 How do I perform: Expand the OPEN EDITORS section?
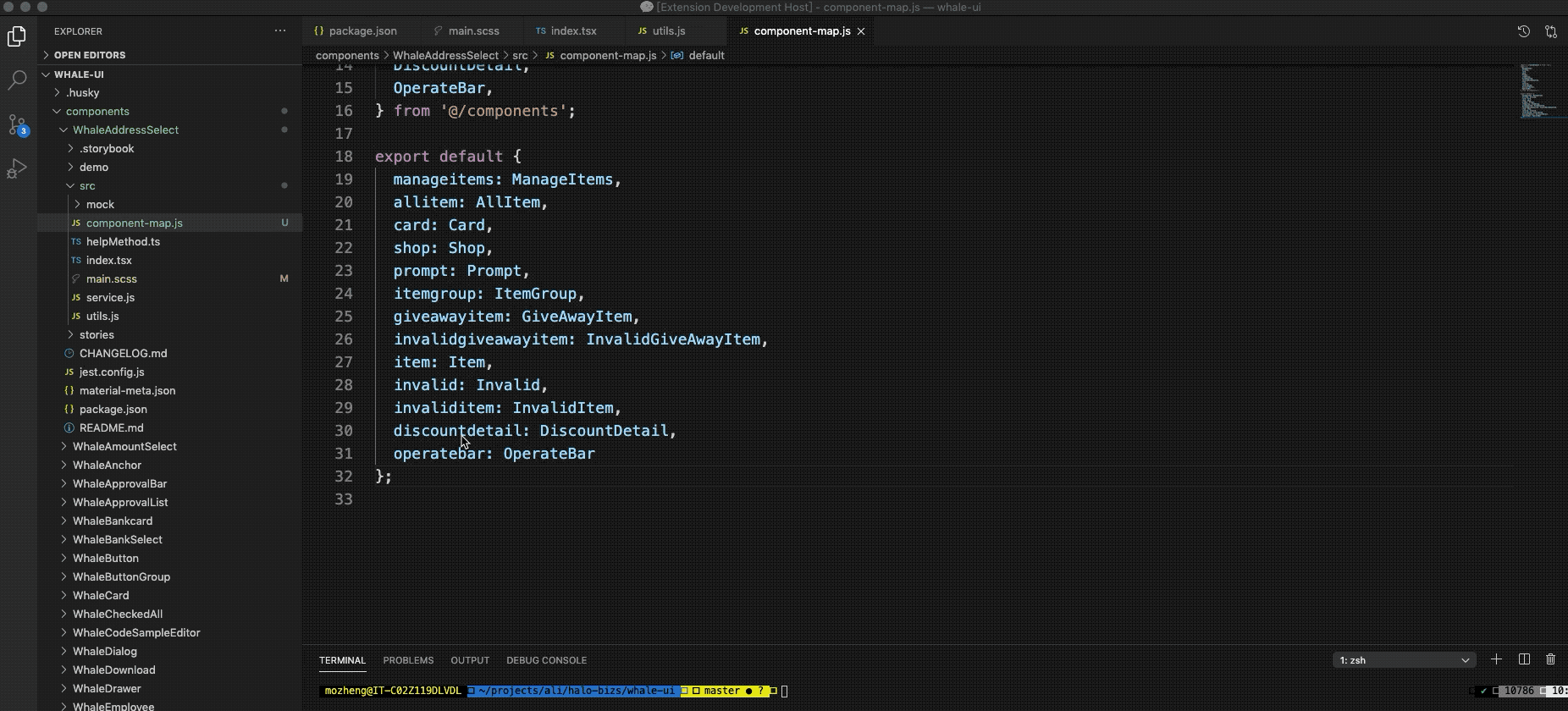tap(169, 55)
